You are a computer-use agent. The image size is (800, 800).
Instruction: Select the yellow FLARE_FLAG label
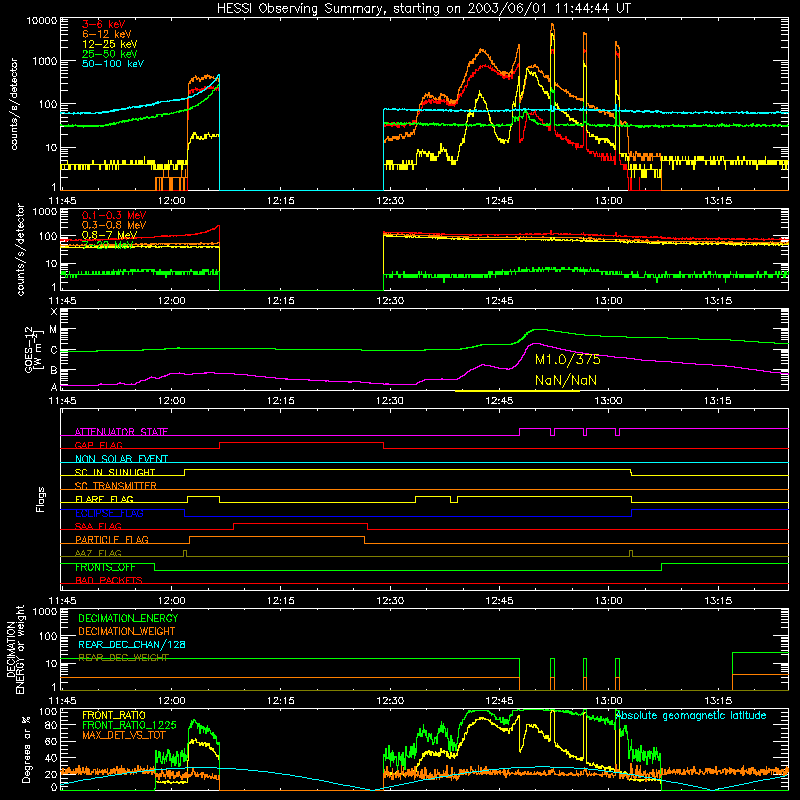104,499
